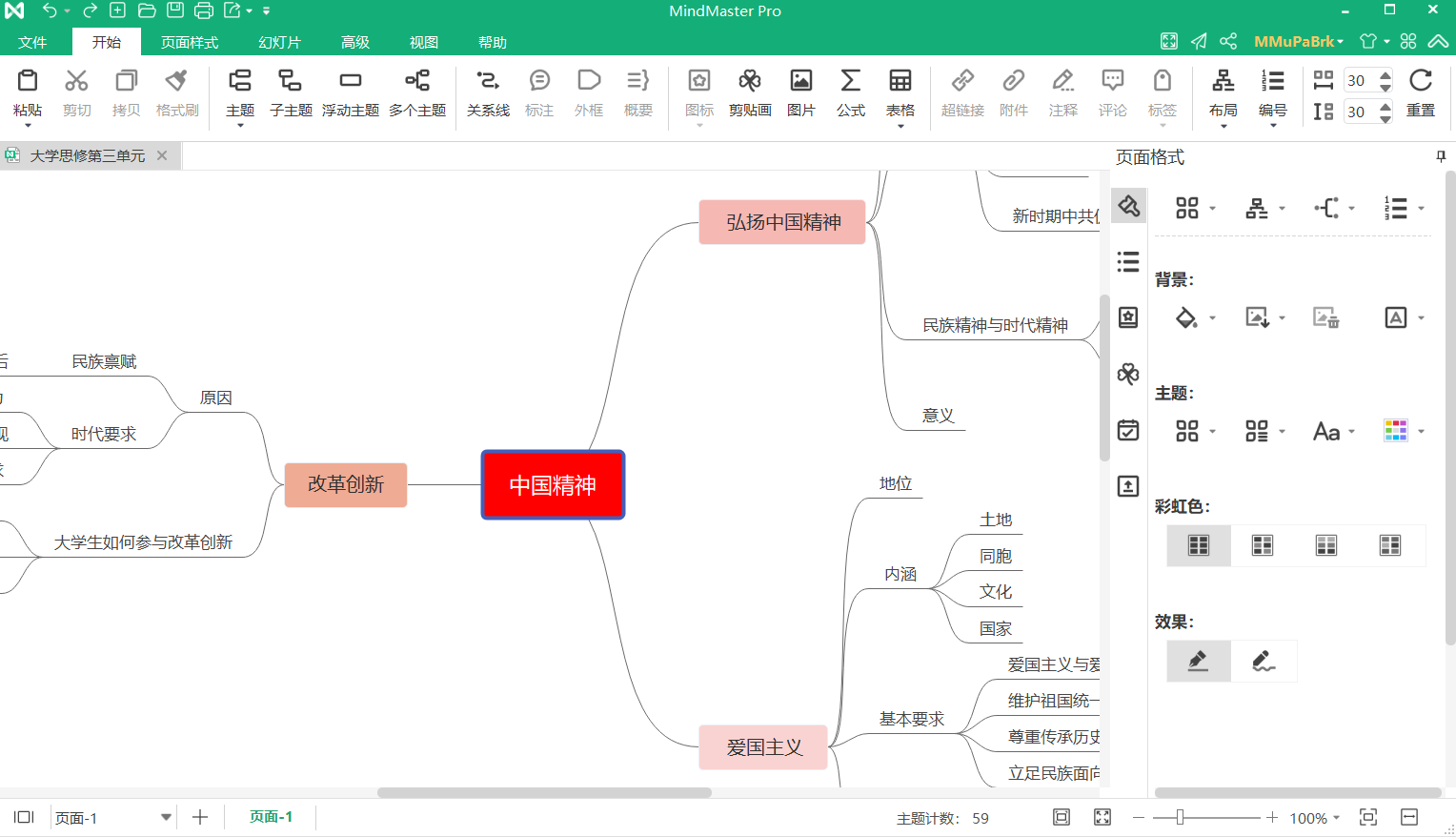The image size is (1456, 837).
Task: Open the page format brush sidebar icon
Action: click(x=1128, y=206)
